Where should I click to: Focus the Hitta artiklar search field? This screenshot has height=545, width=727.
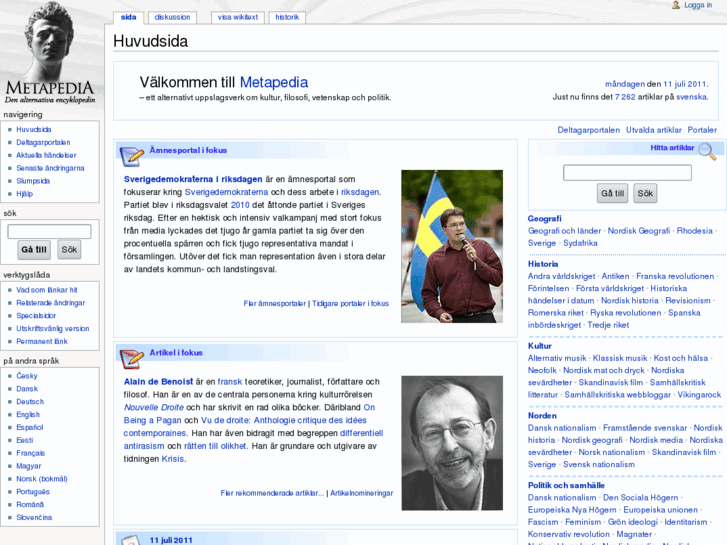tap(627, 173)
